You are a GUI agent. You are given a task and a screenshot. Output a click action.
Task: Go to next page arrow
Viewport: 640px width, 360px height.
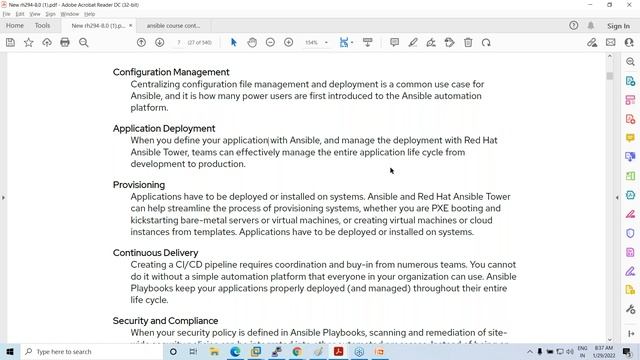tap(160, 42)
